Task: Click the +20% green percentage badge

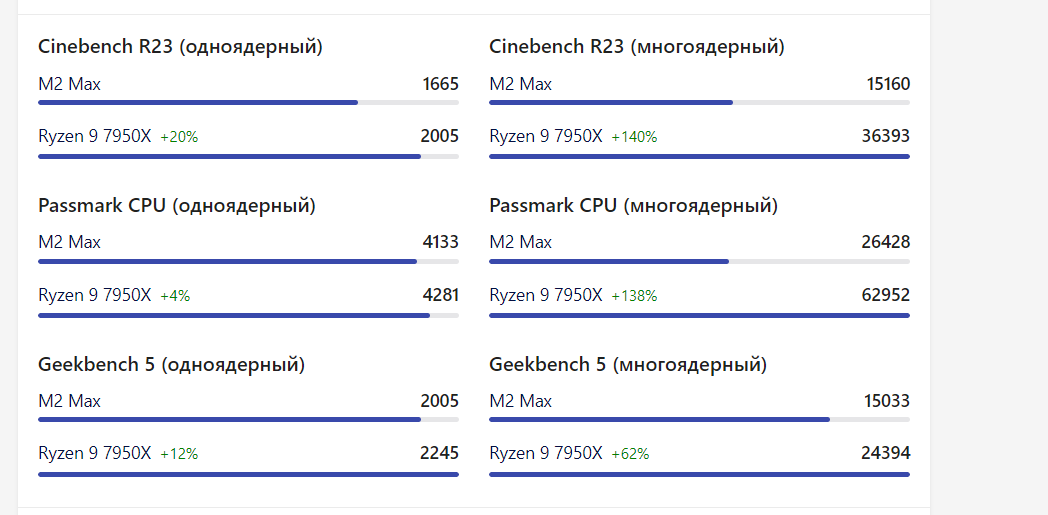Action: [x=179, y=137]
